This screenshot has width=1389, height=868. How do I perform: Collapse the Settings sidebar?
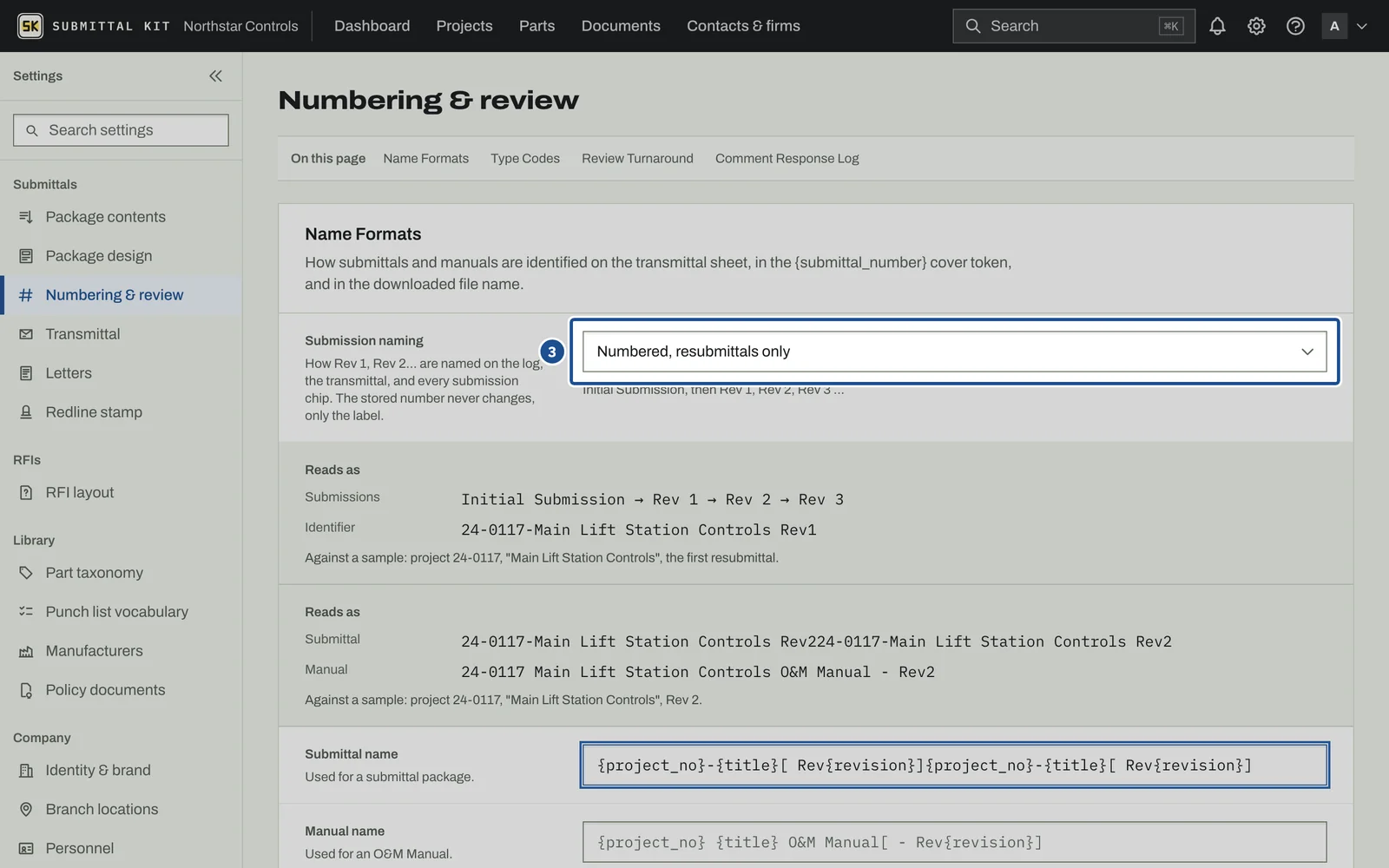point(215,76)
